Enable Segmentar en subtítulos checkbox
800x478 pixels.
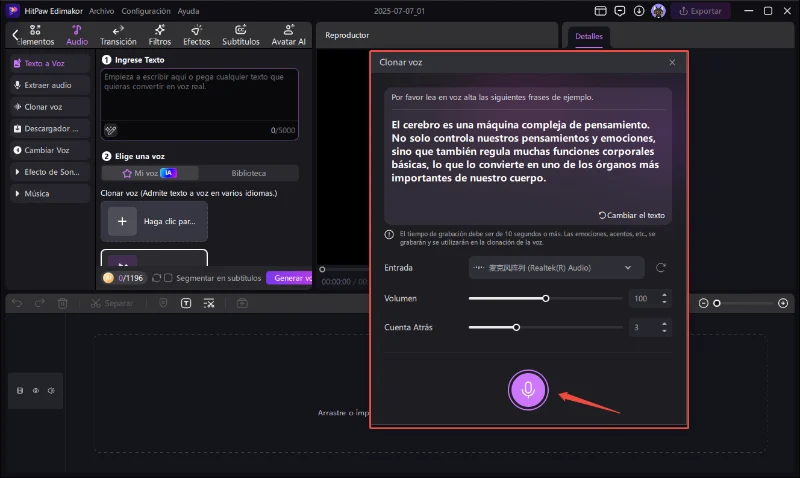168,278
